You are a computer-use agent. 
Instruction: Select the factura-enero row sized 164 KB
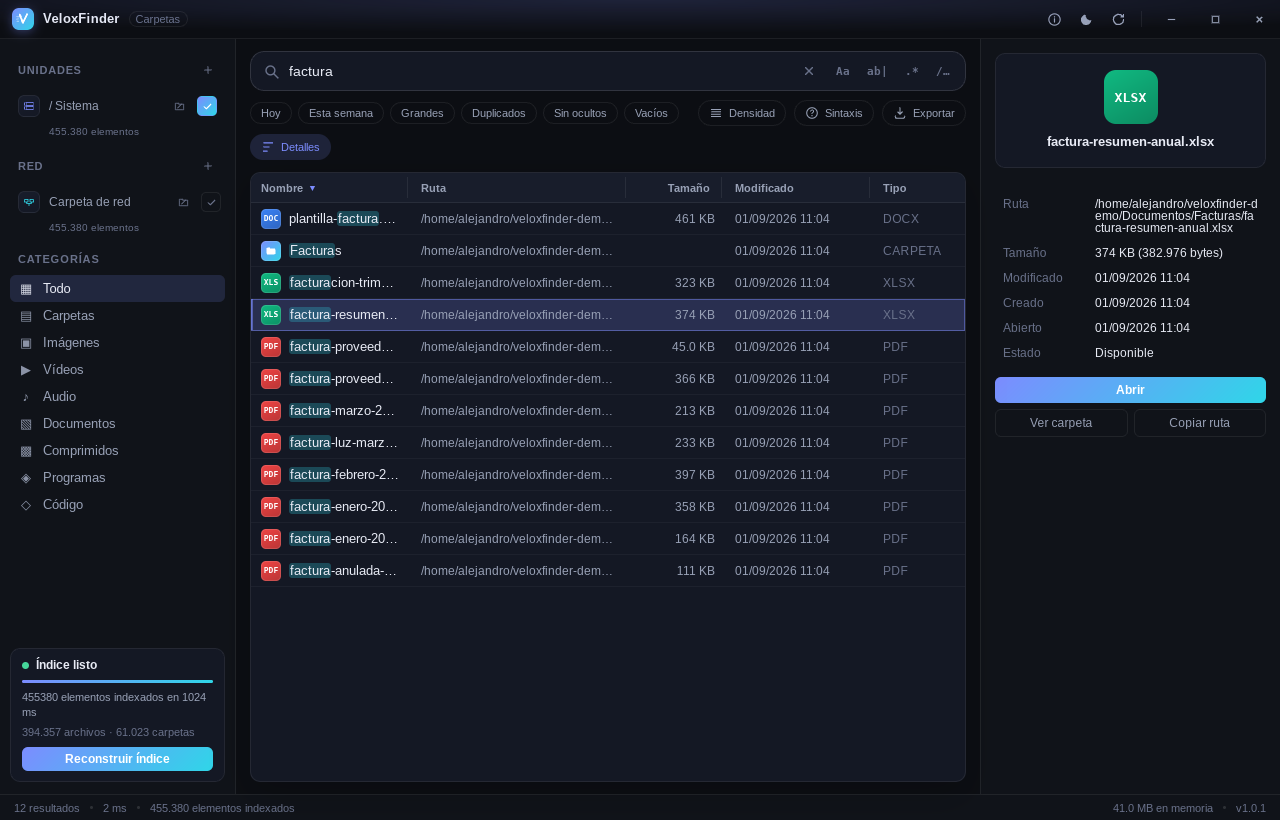pos(608,539)
